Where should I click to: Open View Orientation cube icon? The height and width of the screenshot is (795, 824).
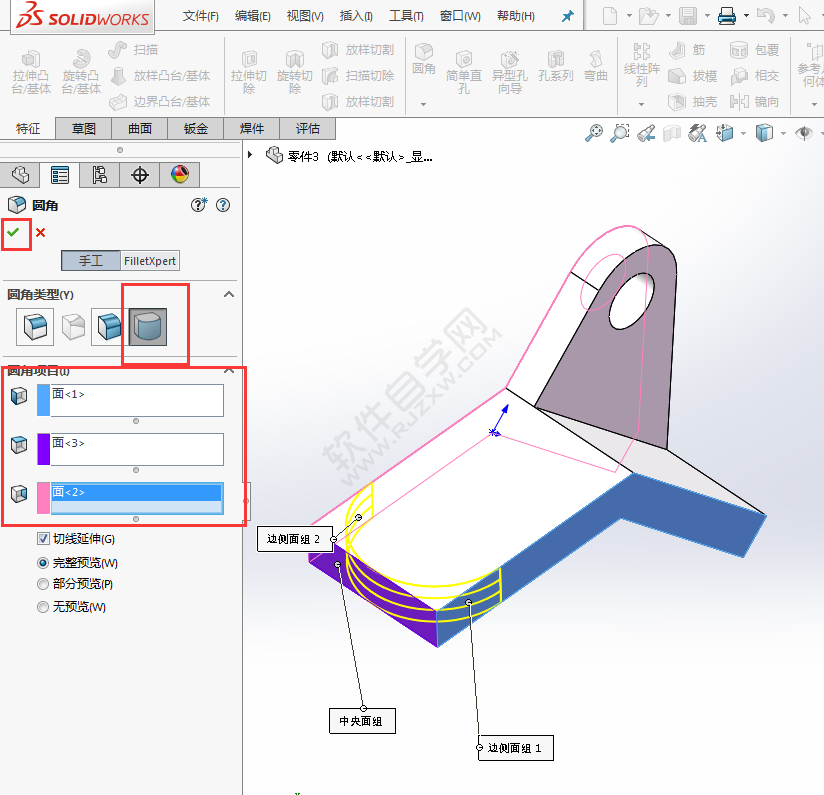pos(725,133)
